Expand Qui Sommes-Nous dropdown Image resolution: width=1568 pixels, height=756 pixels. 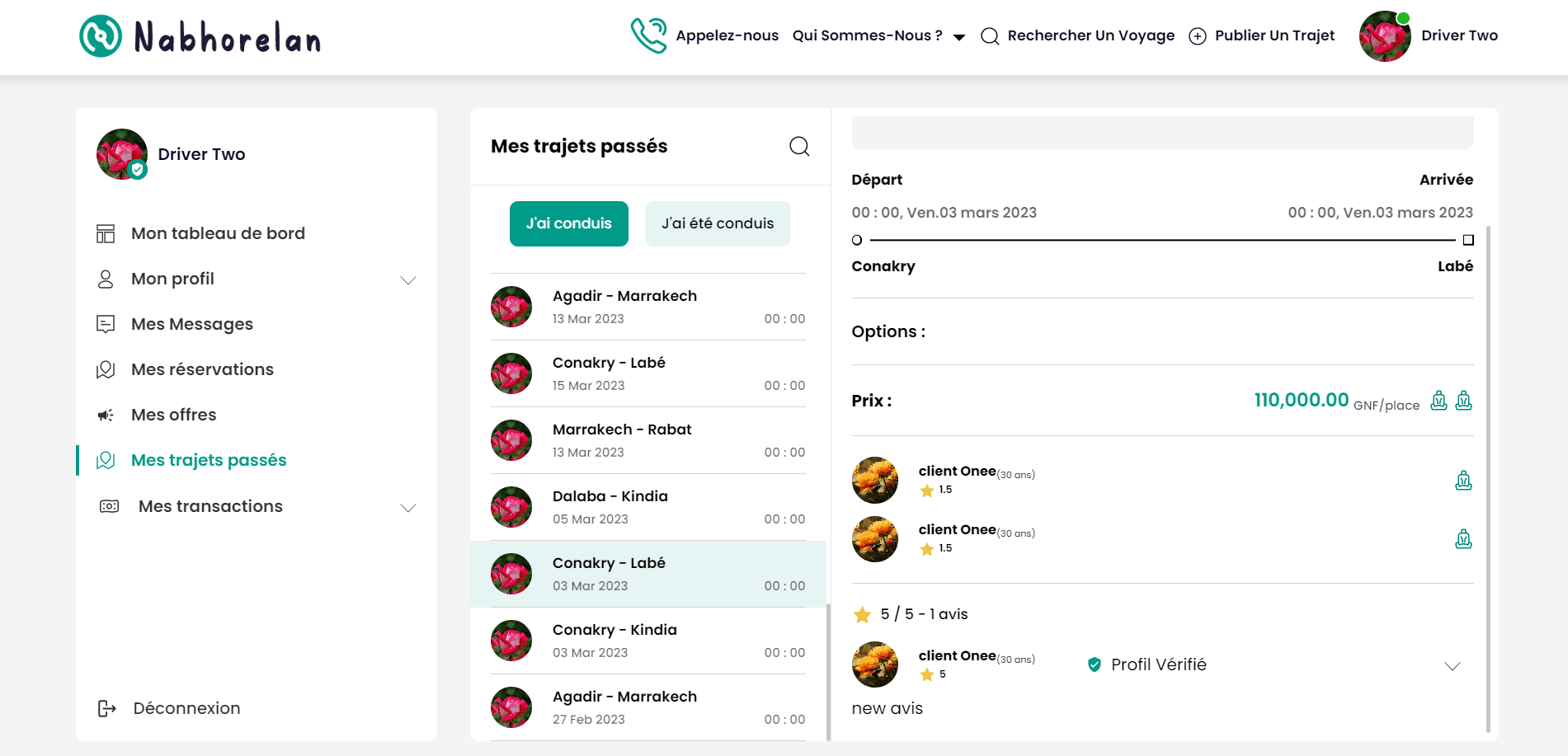(x=878, y=35)
